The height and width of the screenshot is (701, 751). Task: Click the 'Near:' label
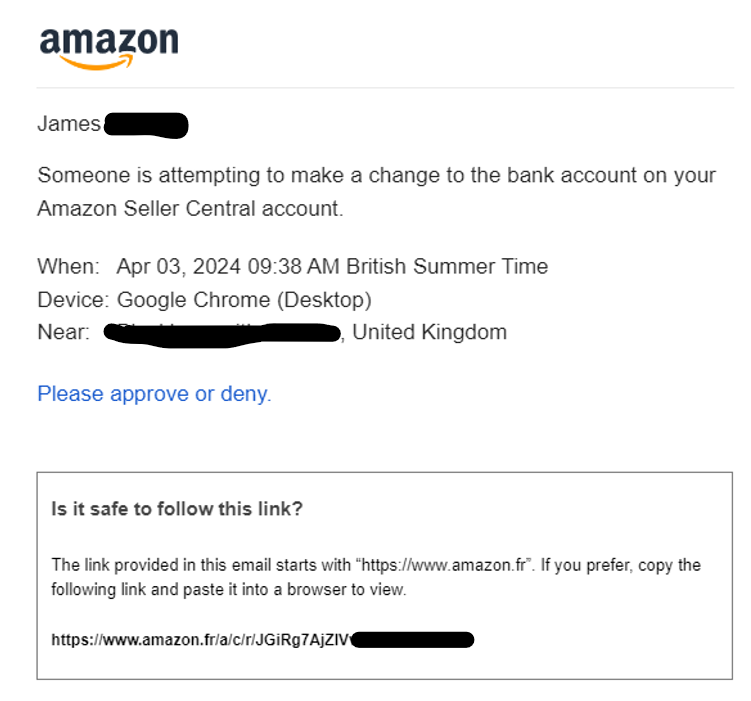[x=64, y=332]
